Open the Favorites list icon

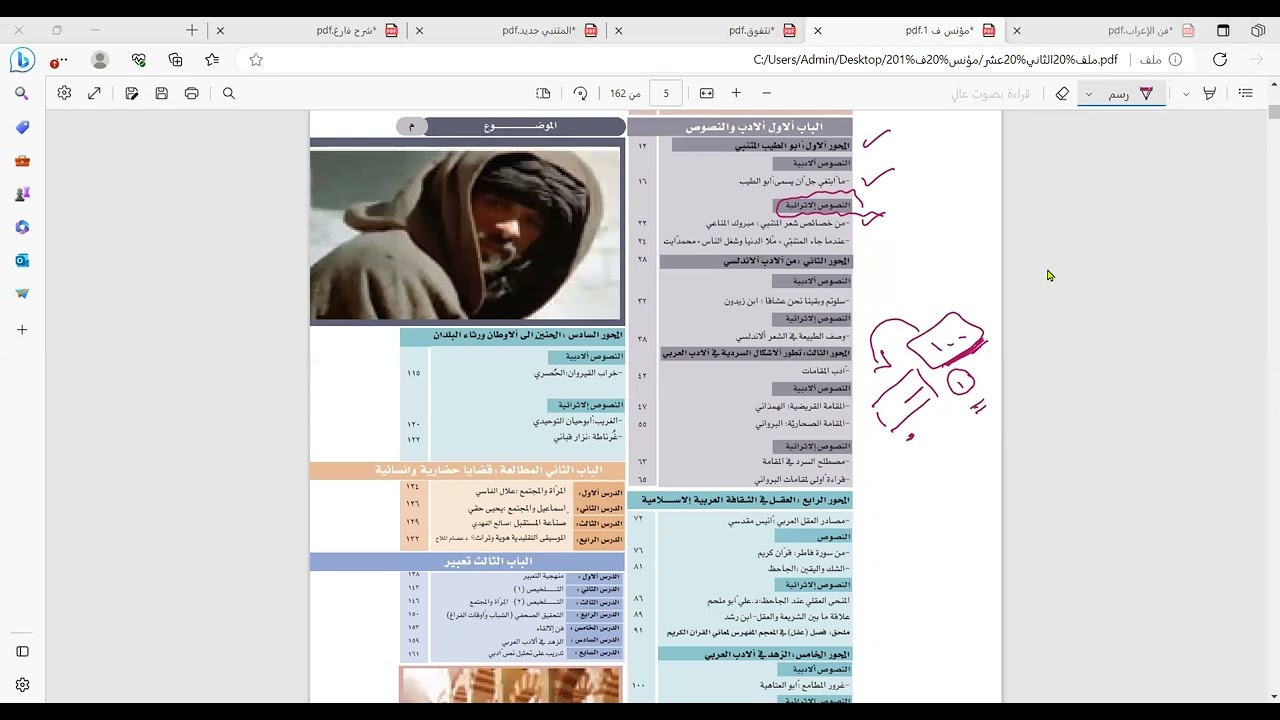coord(212,60)
